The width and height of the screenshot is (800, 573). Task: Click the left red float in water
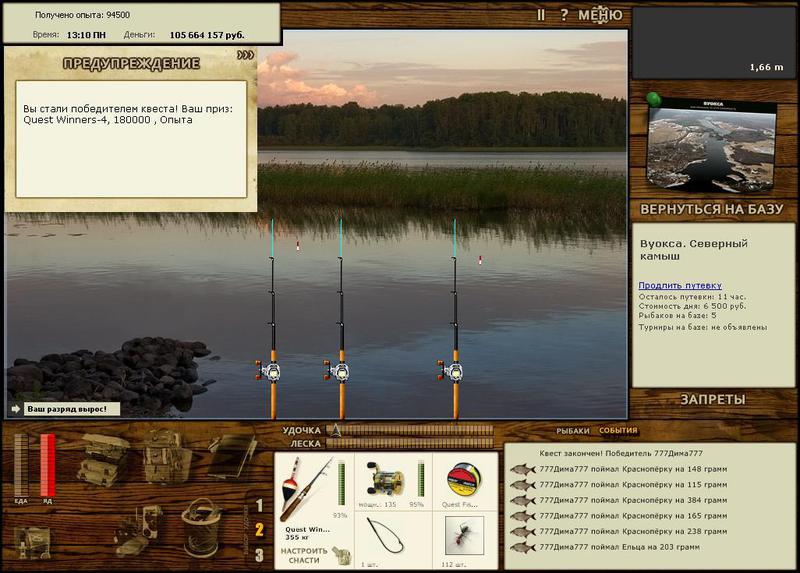click(298, 247)
